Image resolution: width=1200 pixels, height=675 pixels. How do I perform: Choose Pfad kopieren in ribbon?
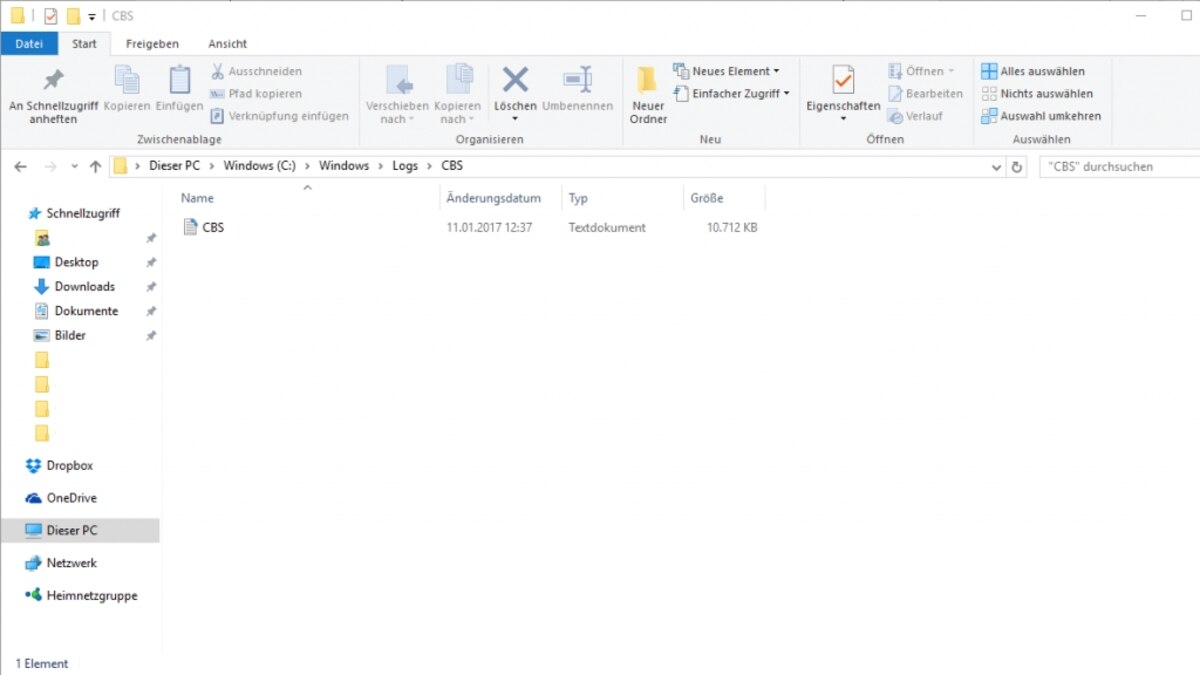[256, 93]
